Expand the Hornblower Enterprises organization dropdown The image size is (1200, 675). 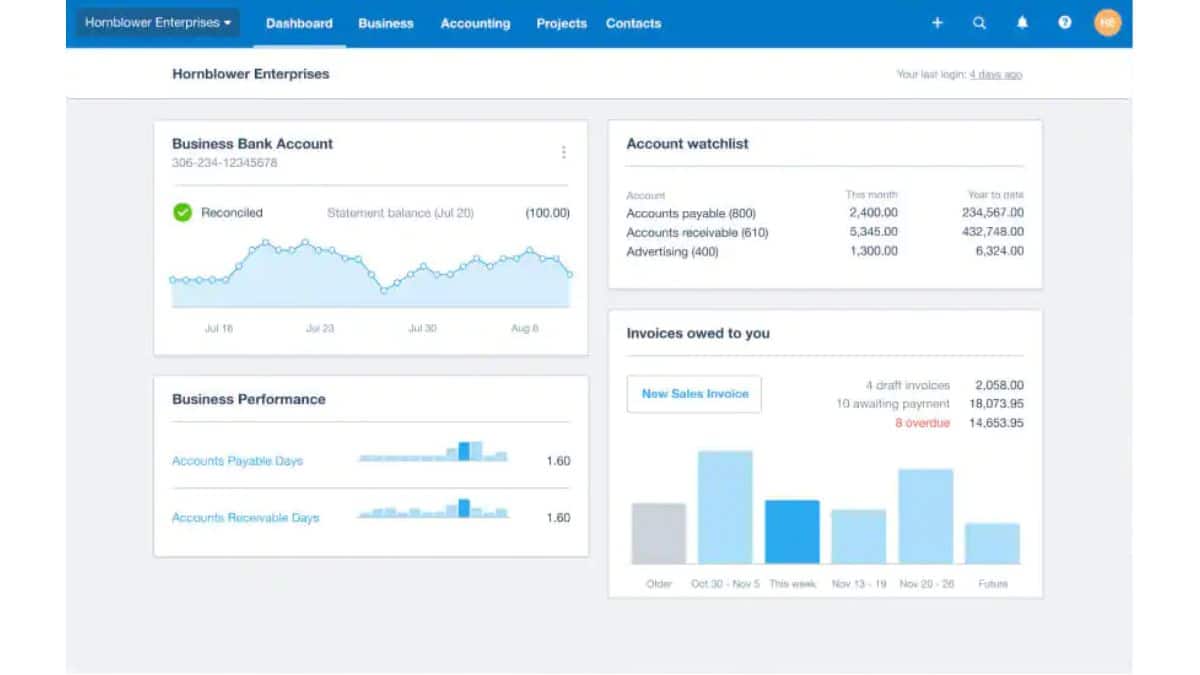[x=158, y=23]
